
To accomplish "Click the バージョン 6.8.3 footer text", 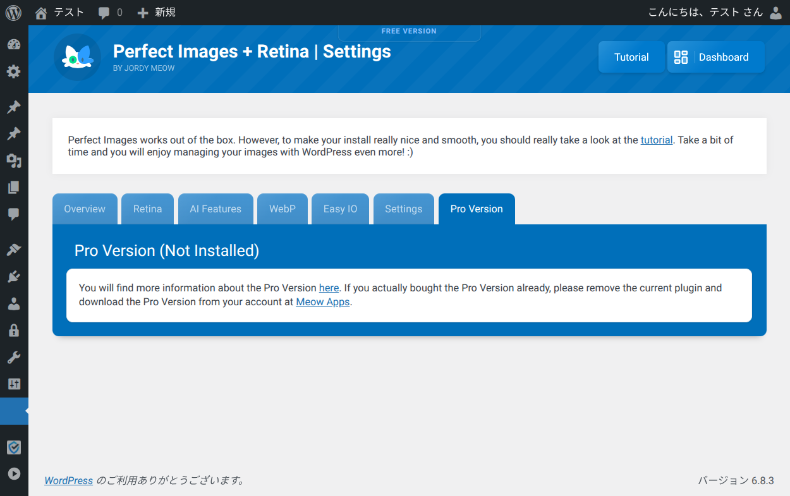I will click(736, 480).
